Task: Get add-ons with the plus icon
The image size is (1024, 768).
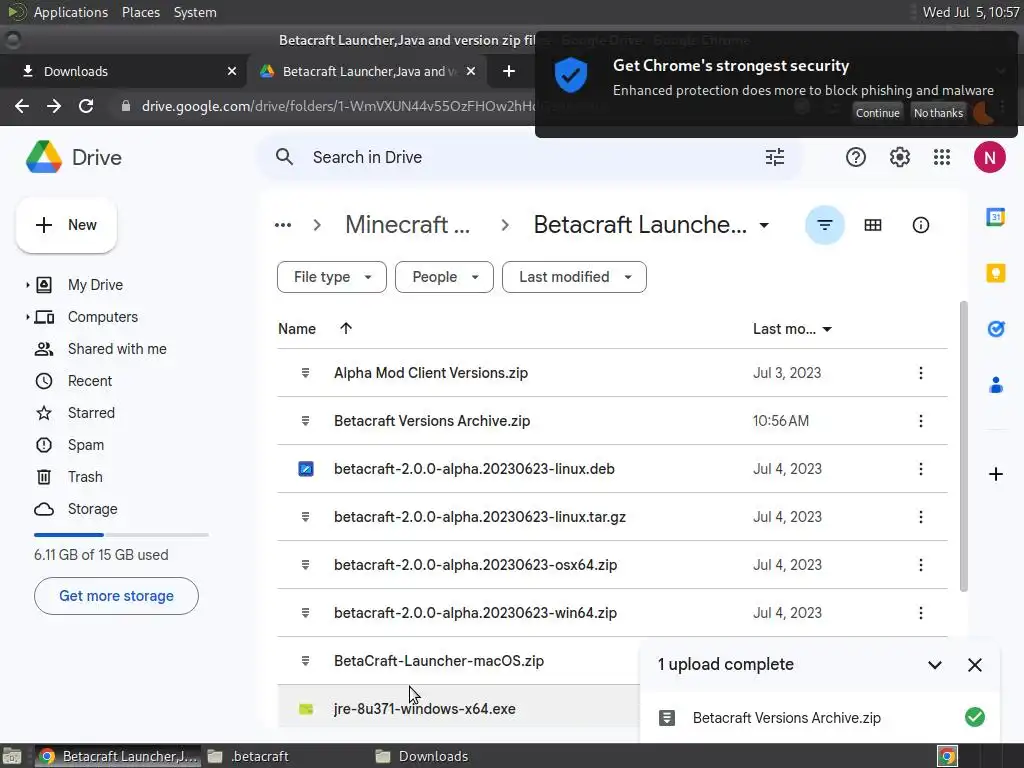Action: 995,474
